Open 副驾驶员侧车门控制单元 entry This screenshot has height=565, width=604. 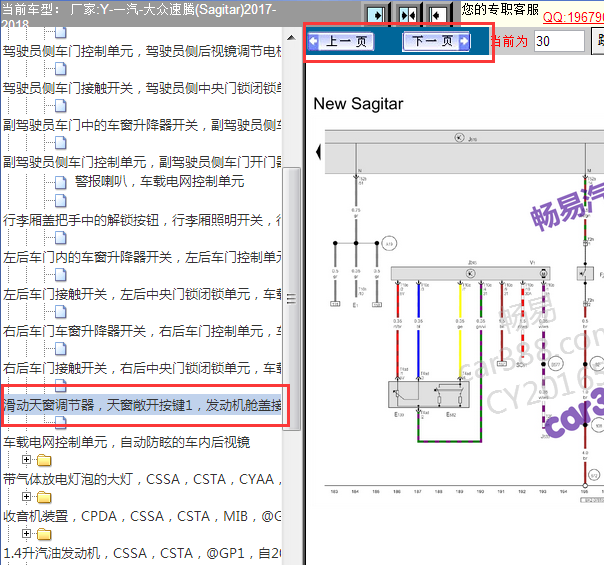(x=142, y=162)
